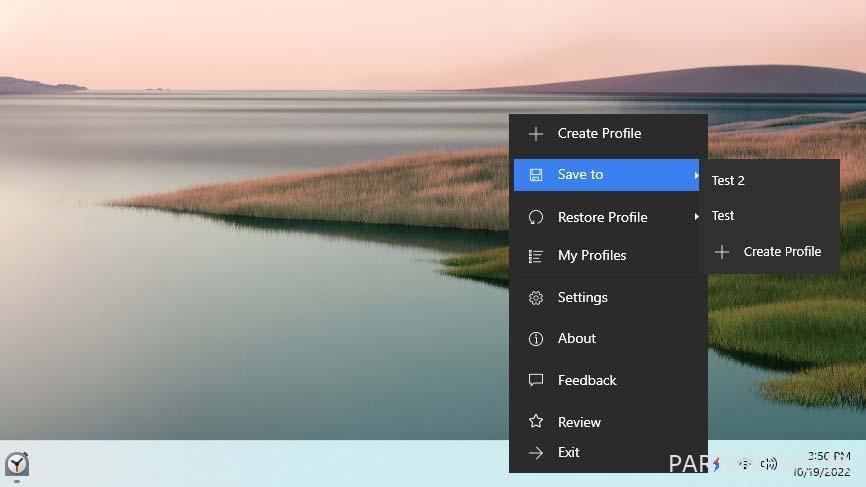Click the Feedback speech bubble icon

536,380
